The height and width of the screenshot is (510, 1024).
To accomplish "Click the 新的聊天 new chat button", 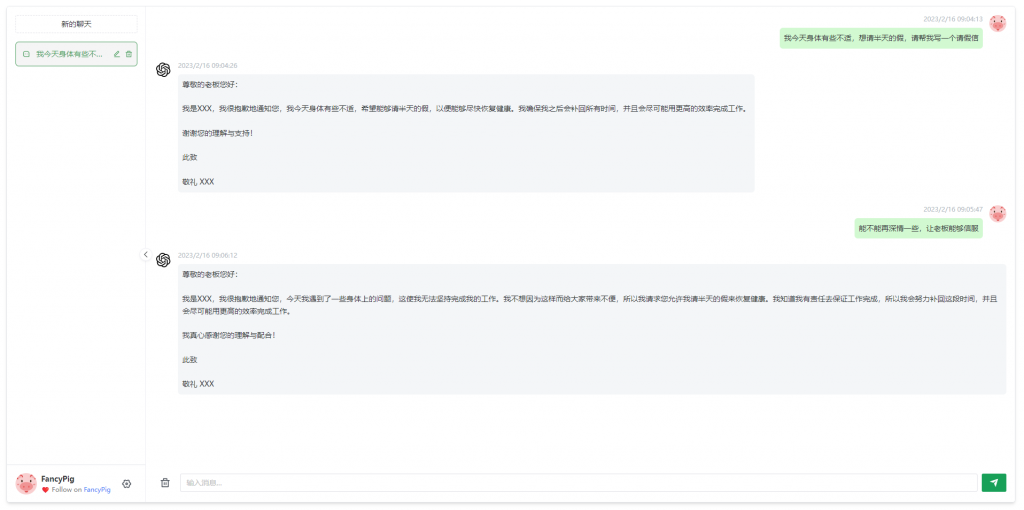I will pos(76,24).
